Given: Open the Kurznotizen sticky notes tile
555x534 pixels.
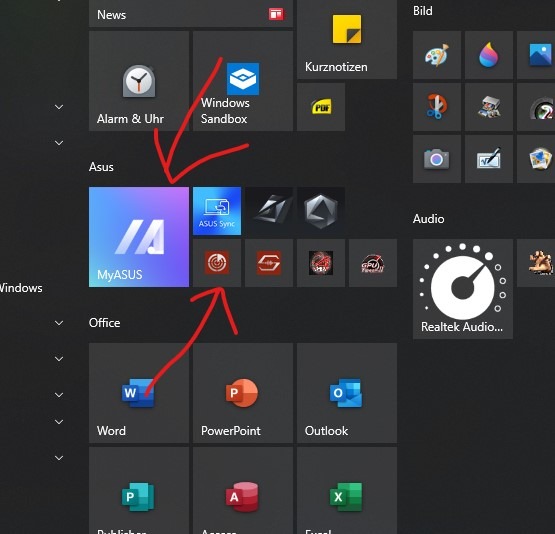Looking at the screenshot, I should coord(347,39).
